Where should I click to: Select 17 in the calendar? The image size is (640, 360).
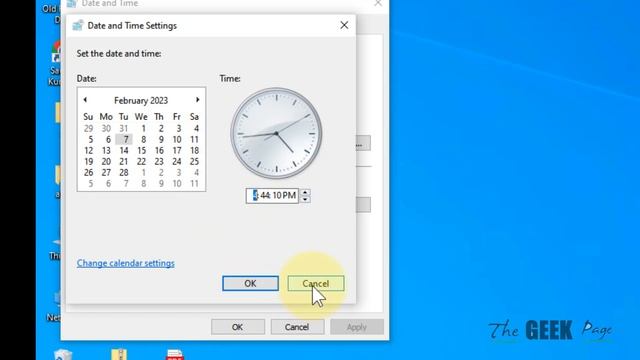177,151
